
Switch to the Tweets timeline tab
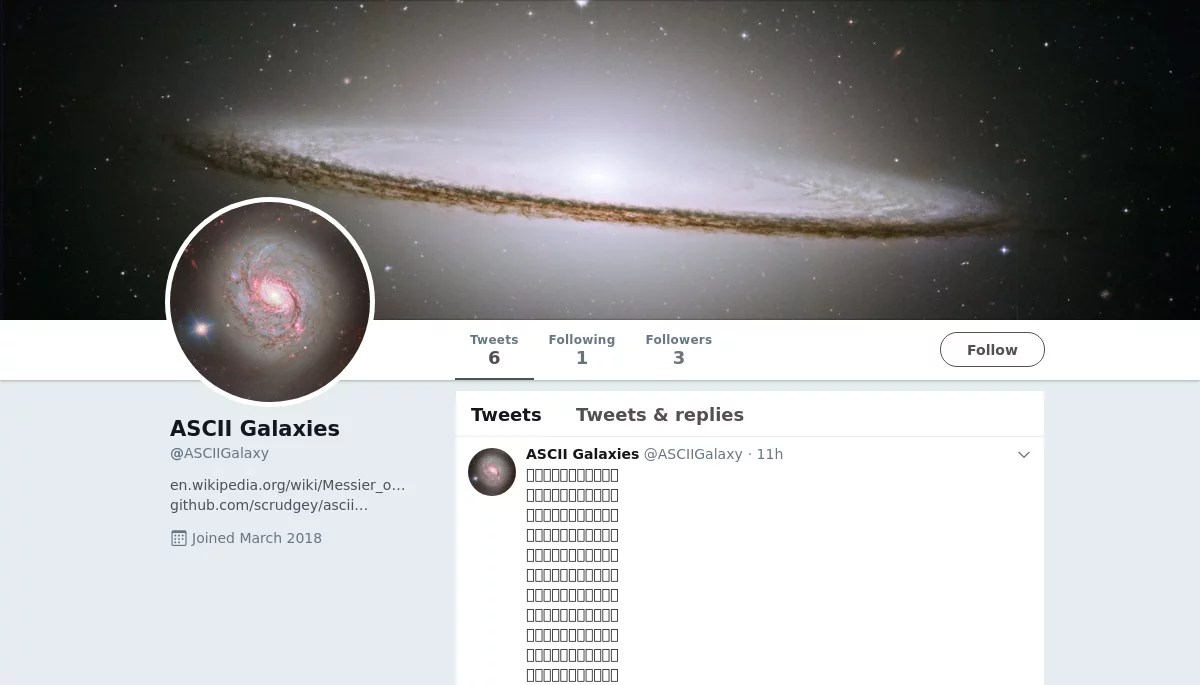coord(506,415)
